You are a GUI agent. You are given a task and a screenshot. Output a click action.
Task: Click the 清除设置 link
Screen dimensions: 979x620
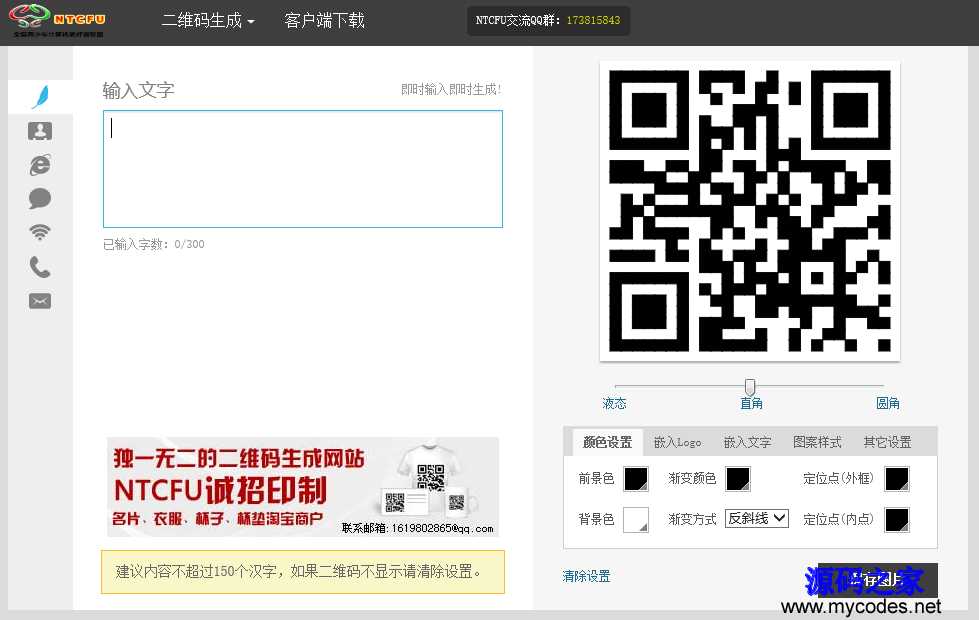[x=586, y=576]
